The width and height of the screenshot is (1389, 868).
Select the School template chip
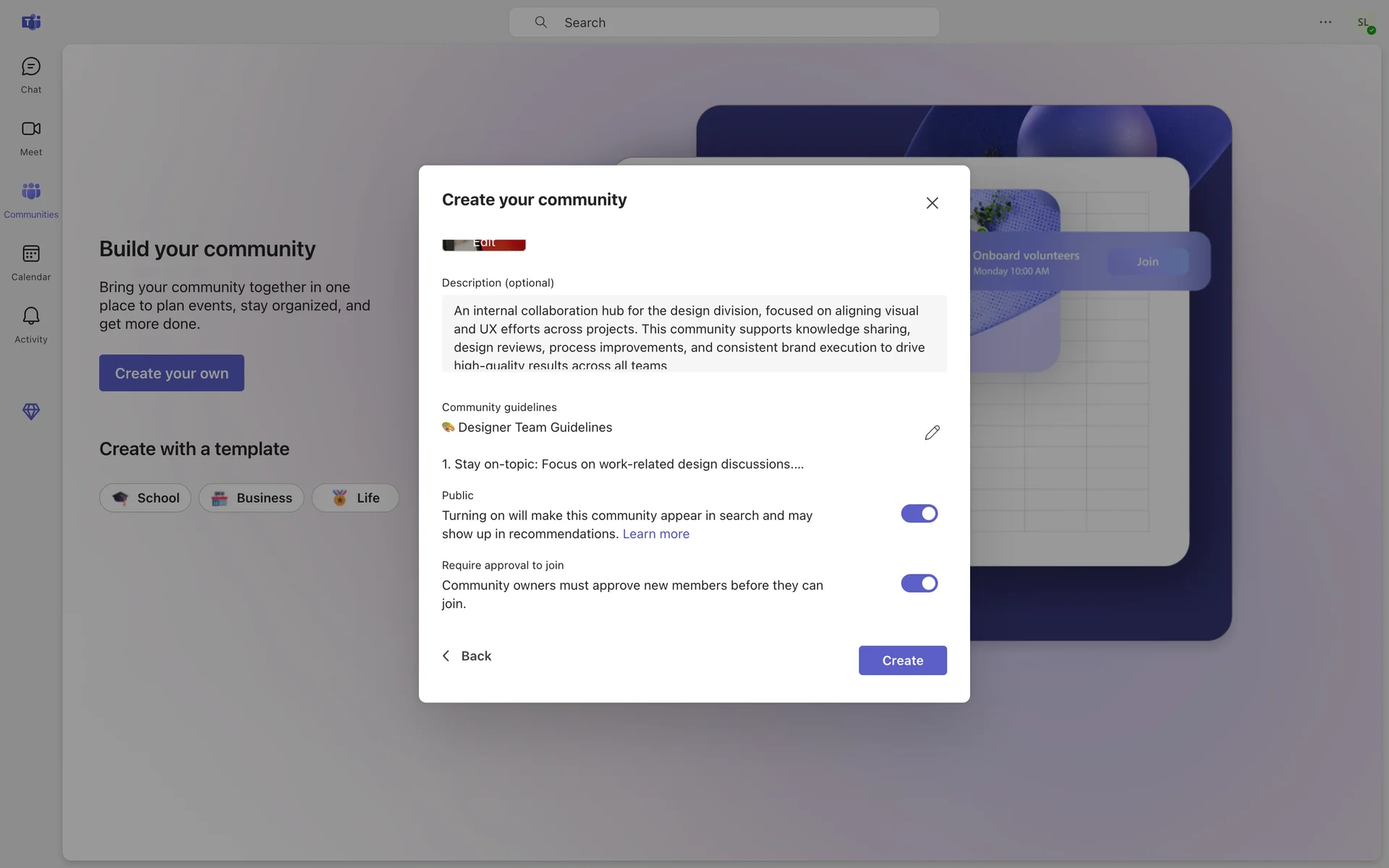(x=145, y=498)
